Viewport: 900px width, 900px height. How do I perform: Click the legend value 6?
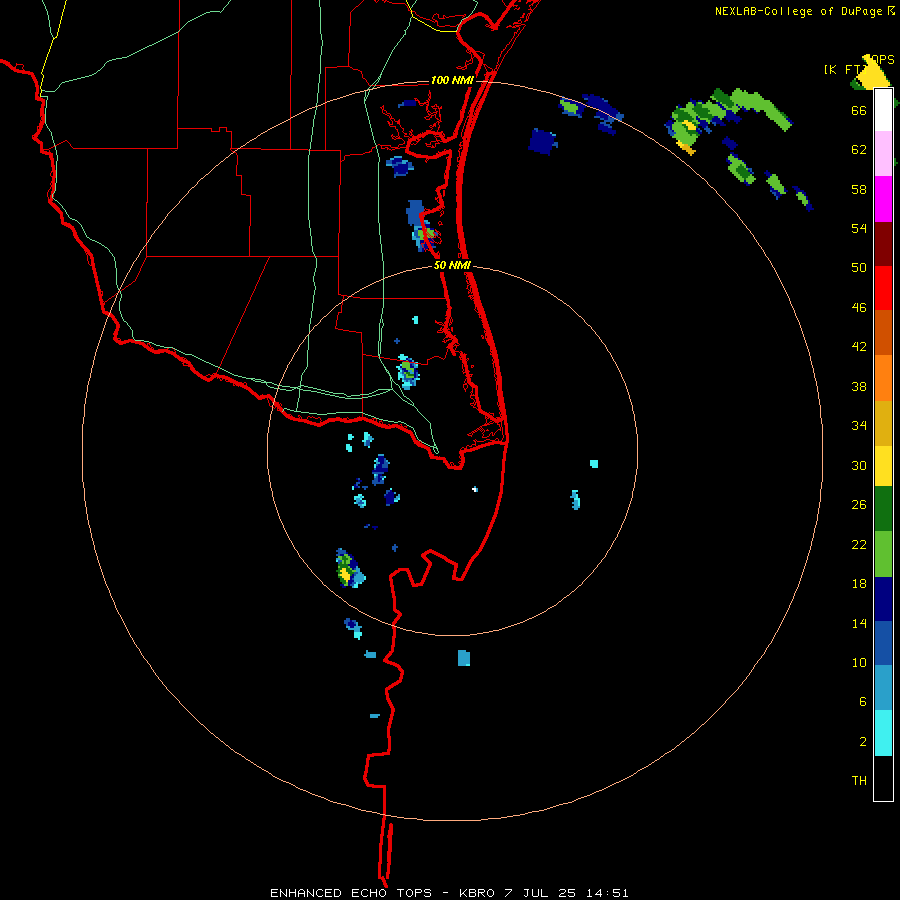click(x=862, y=702)
